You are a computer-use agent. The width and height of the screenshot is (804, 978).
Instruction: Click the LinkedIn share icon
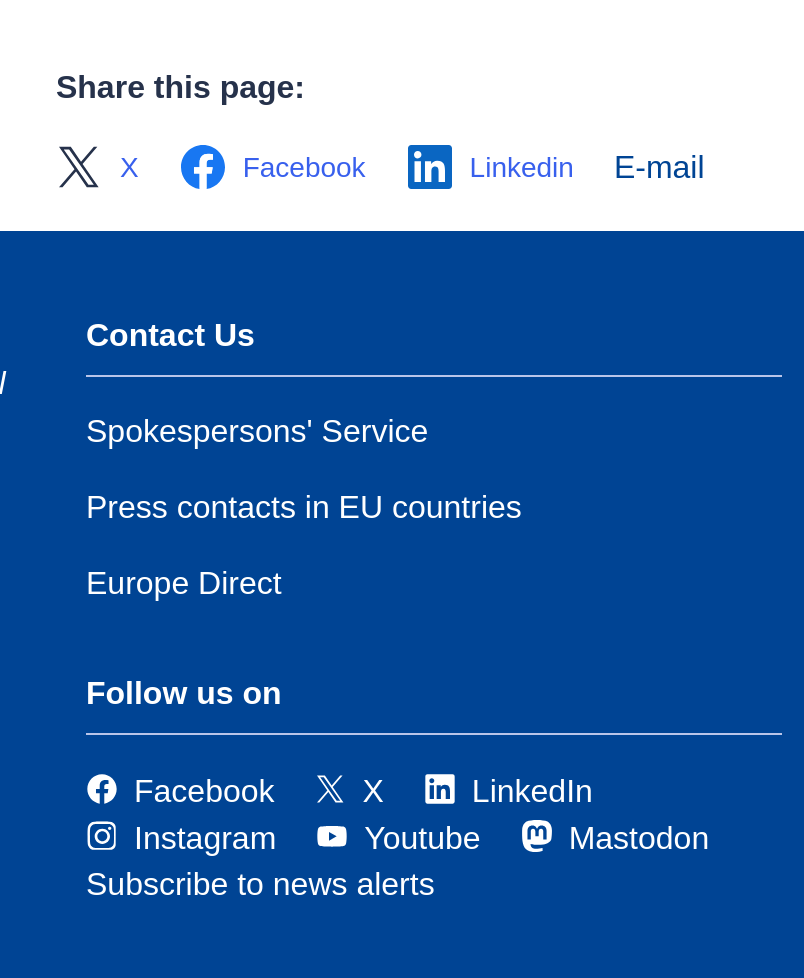430,167
